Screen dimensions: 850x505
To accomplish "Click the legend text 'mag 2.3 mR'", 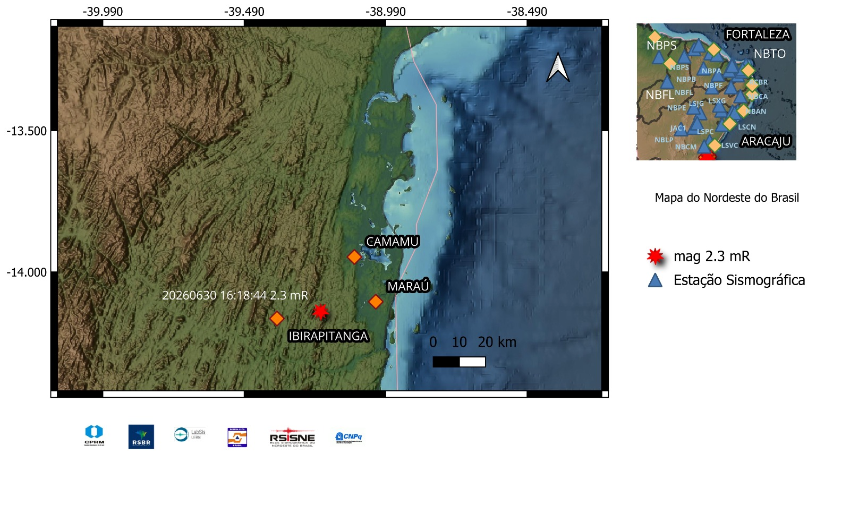I will 712,256.
